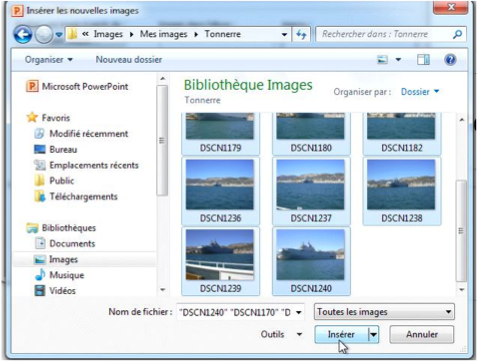Open the Dossier arrange-by dropdown
Viewport: 477px width, 361px height.
[x=420, y=92]
